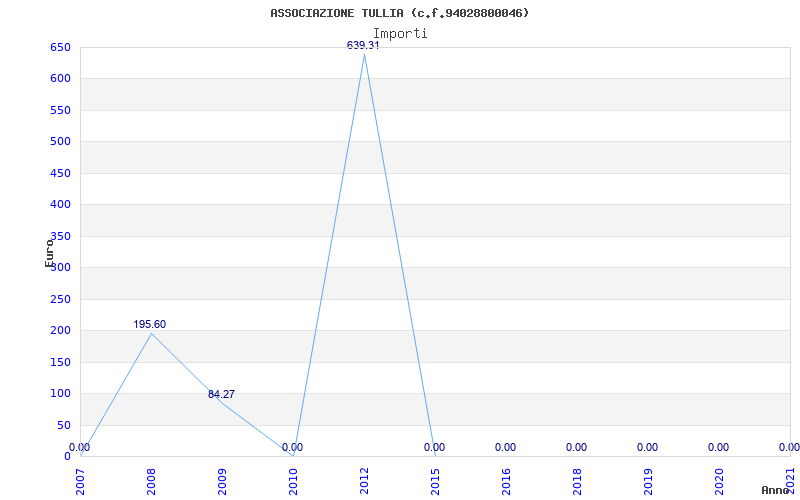Screen dimensions: 800x500
Task: Click x-axis year 2010
Action: 293,482
